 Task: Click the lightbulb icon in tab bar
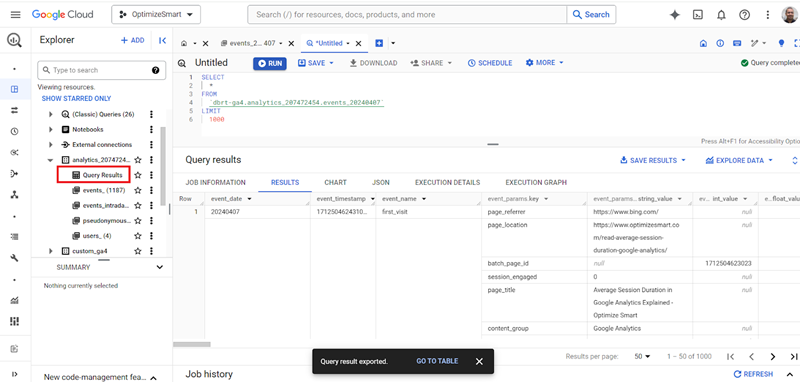tap(781, 43)
